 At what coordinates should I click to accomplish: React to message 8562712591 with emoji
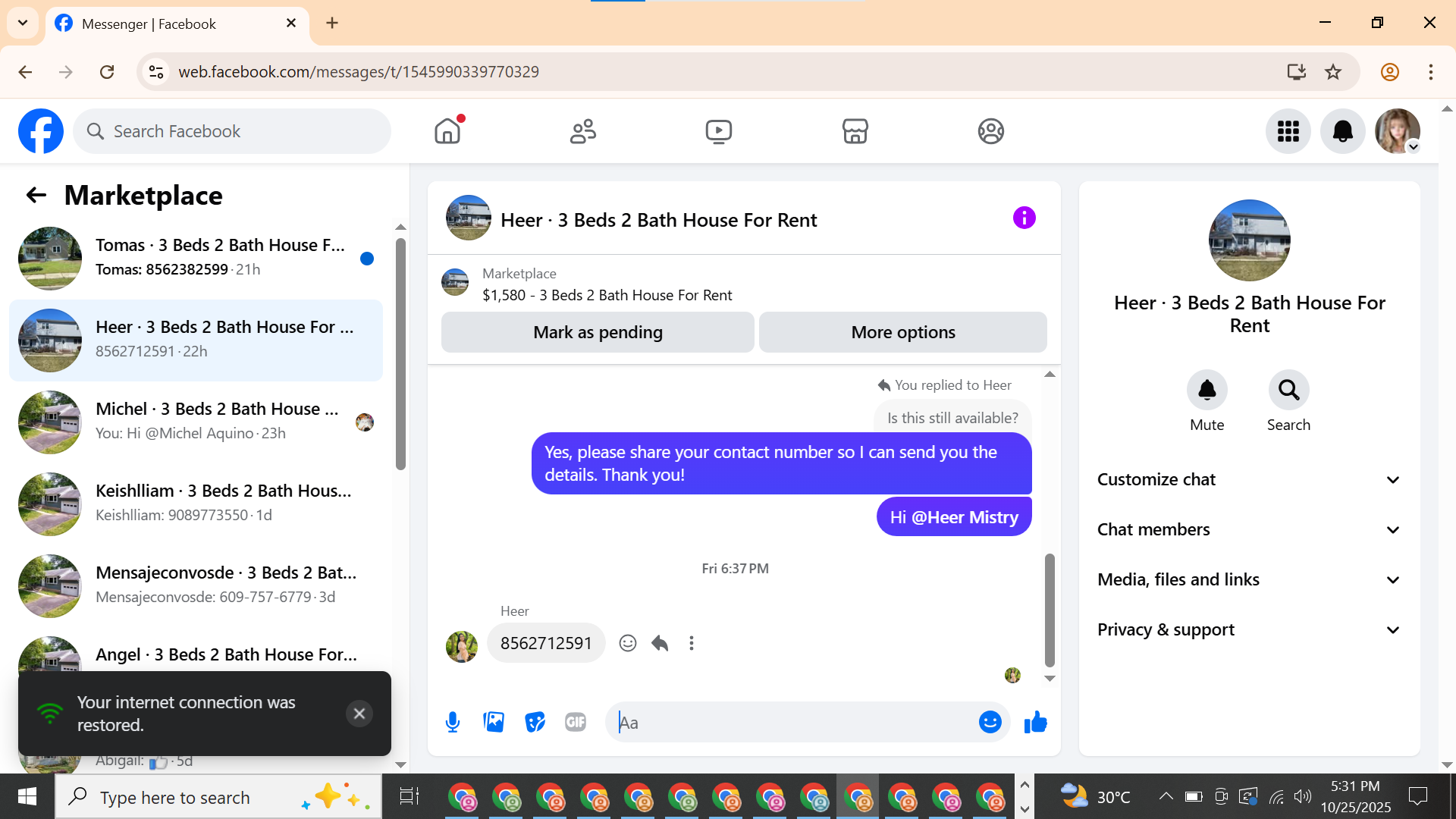628,644
